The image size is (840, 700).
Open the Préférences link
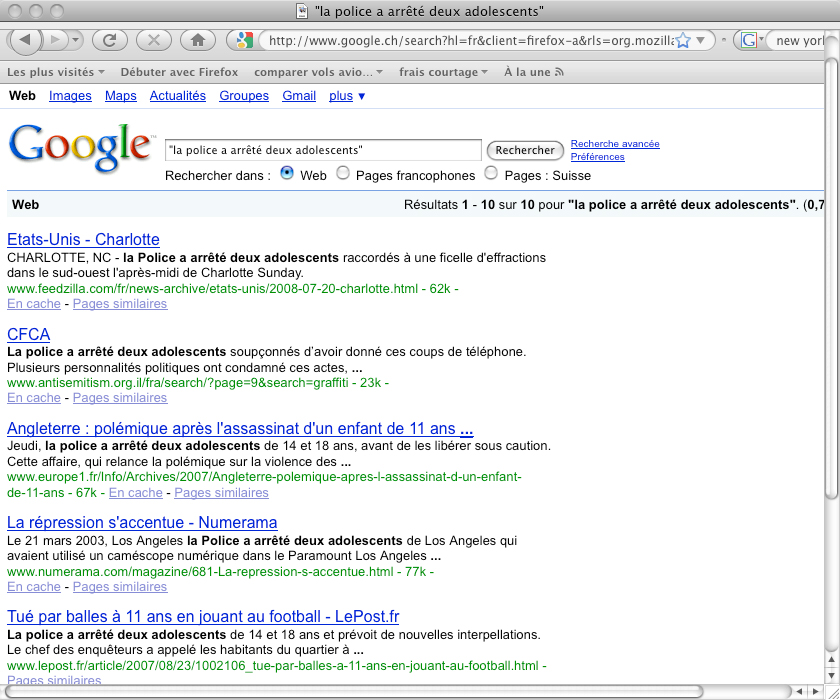(597, 157)
